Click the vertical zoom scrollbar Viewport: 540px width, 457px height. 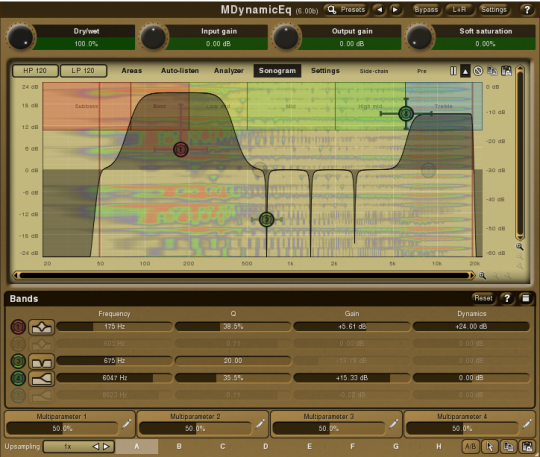pos(520,152)
